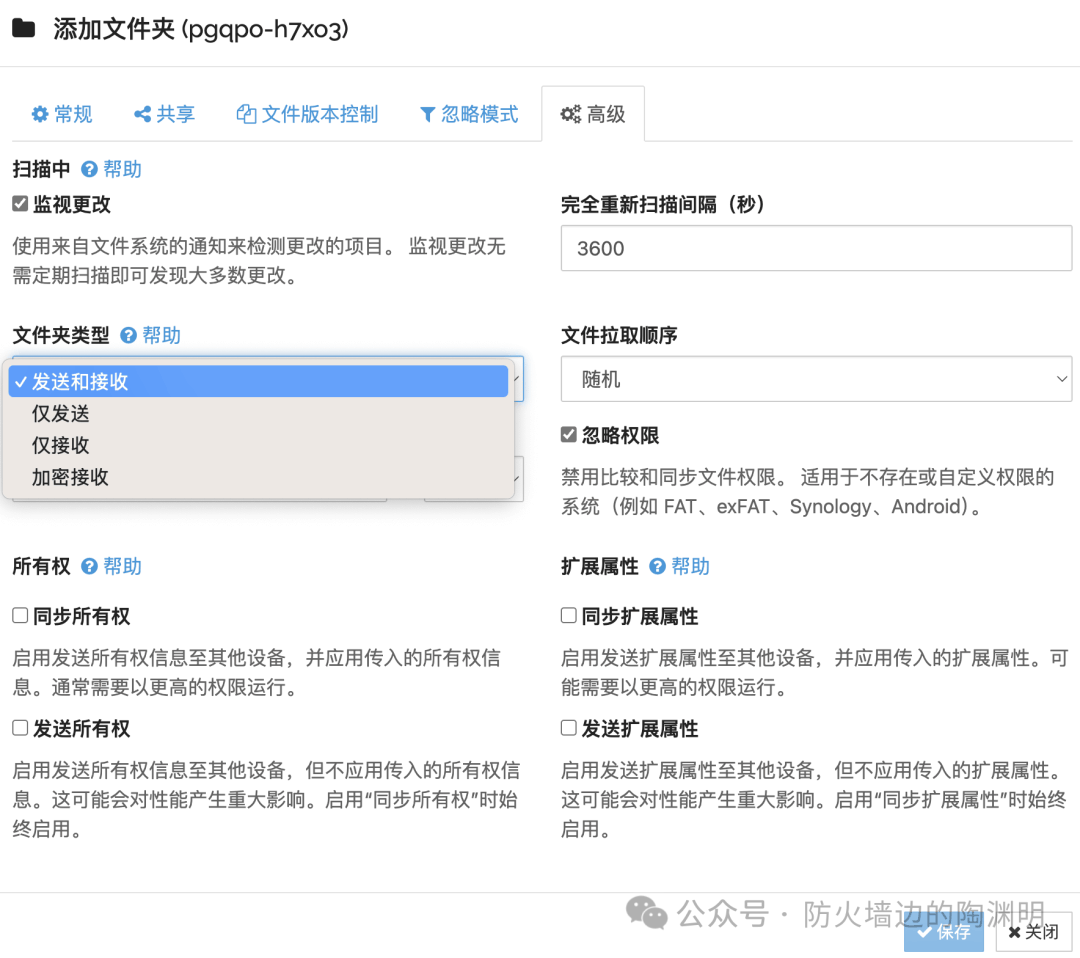1080x958 pixels.
Task: Tick the 发送扩展属性 checkbox
Action: pyautogui.click(x=569, y=728)
